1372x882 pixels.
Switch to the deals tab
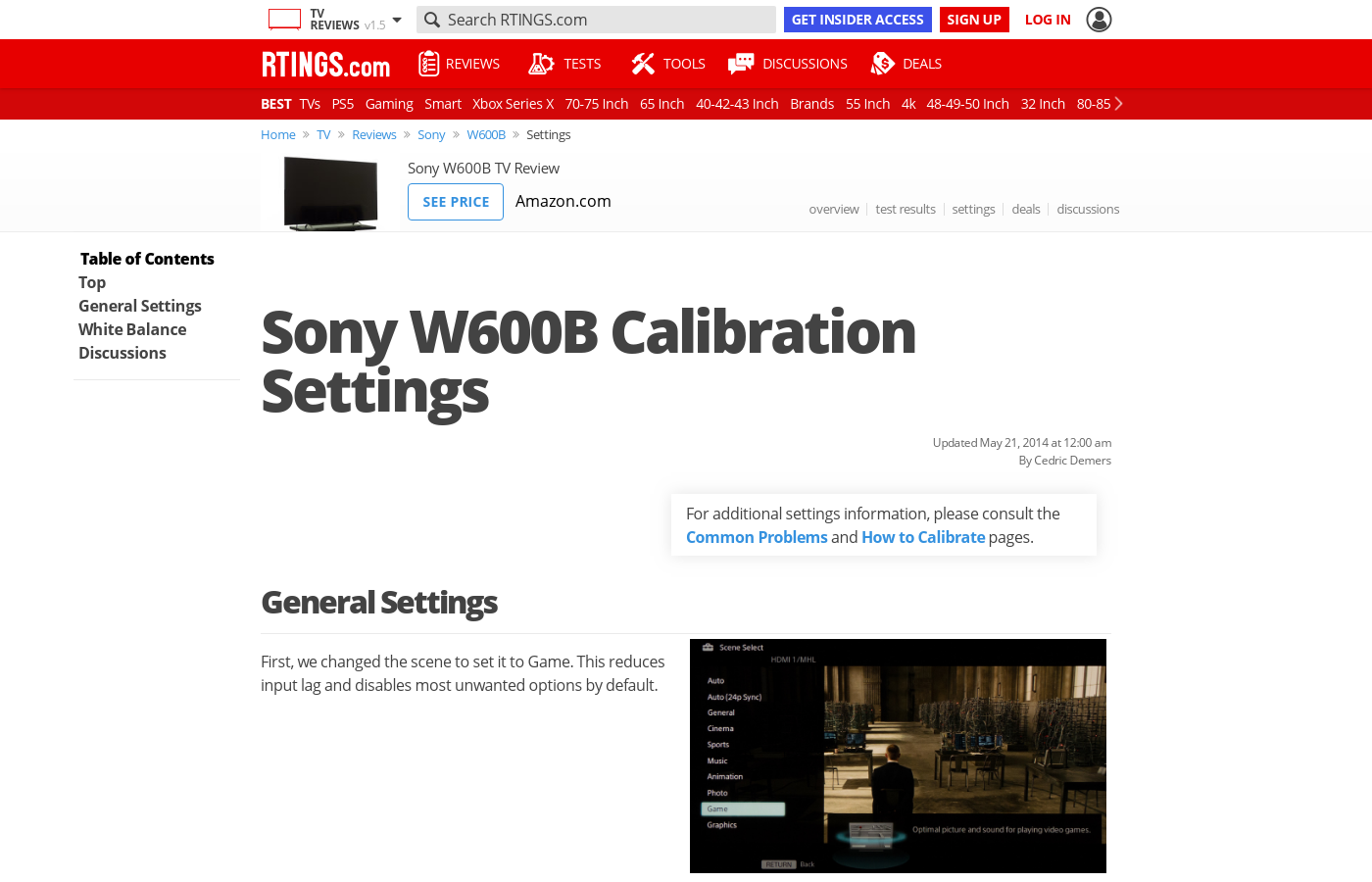(1026, 209)
